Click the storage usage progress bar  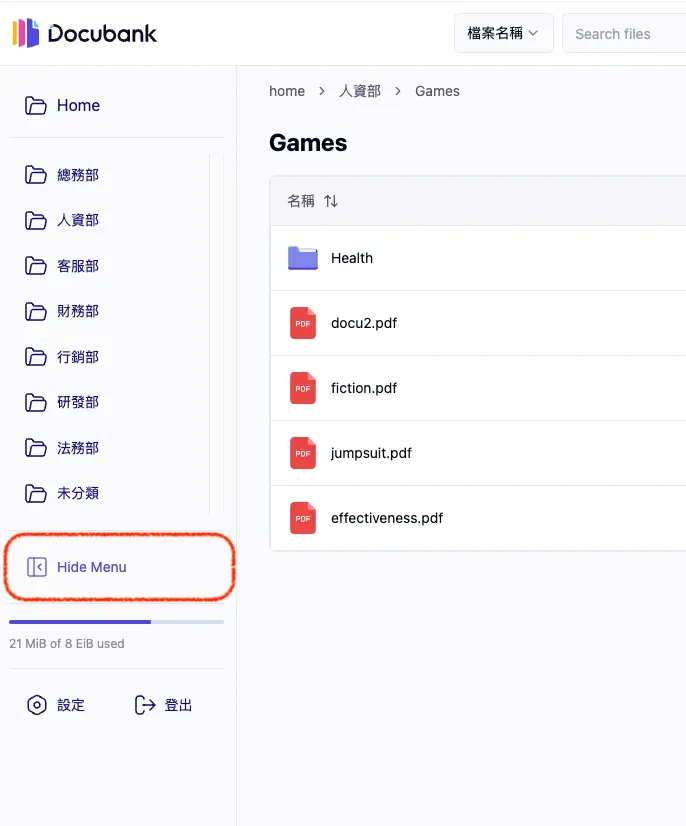(116, 622)
